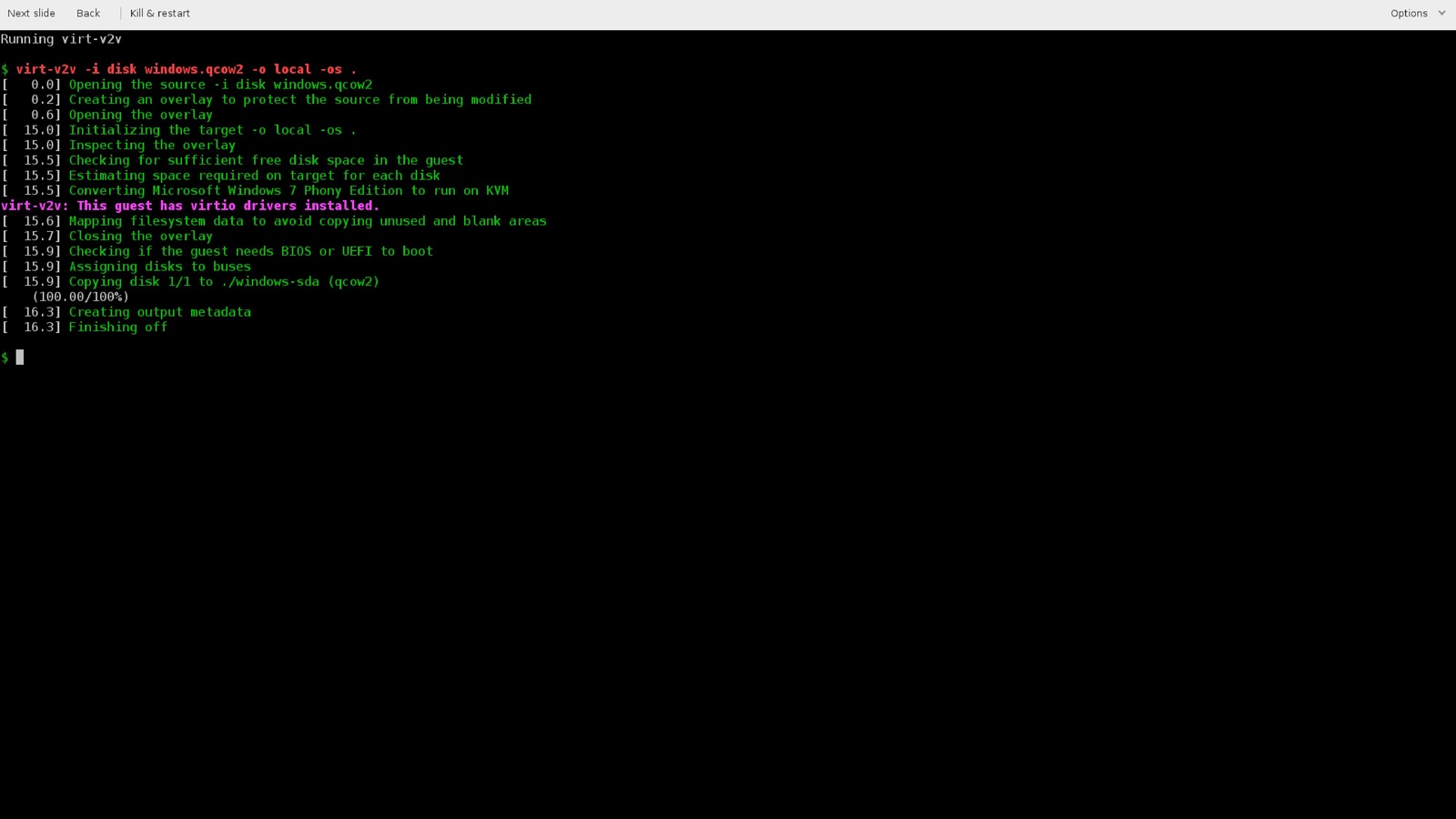Click the "Mapping filesystem data" output line
1456x819 pixels.
click(x=308, y=221)
